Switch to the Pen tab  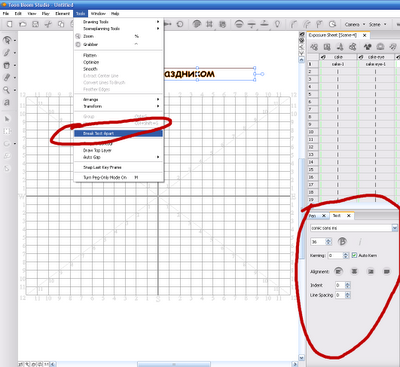(x=313, y=216)
